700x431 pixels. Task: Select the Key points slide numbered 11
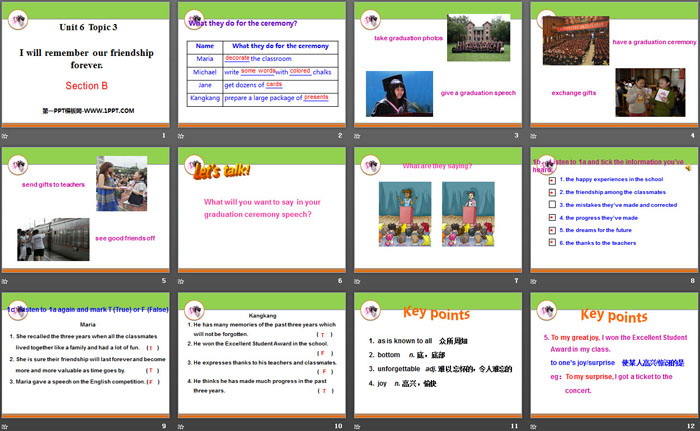coord(437,355)
